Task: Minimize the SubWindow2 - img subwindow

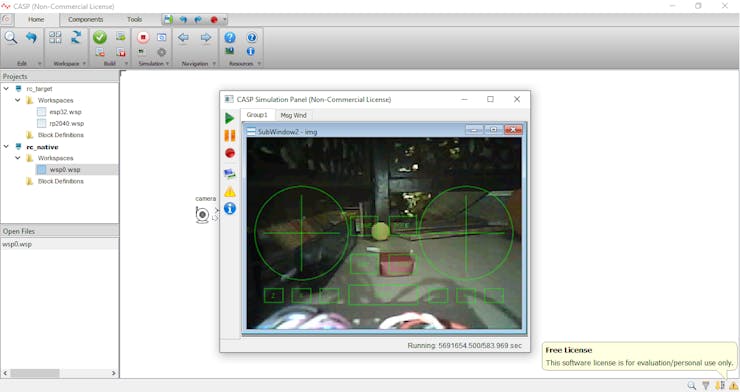Action: (474, 130)
